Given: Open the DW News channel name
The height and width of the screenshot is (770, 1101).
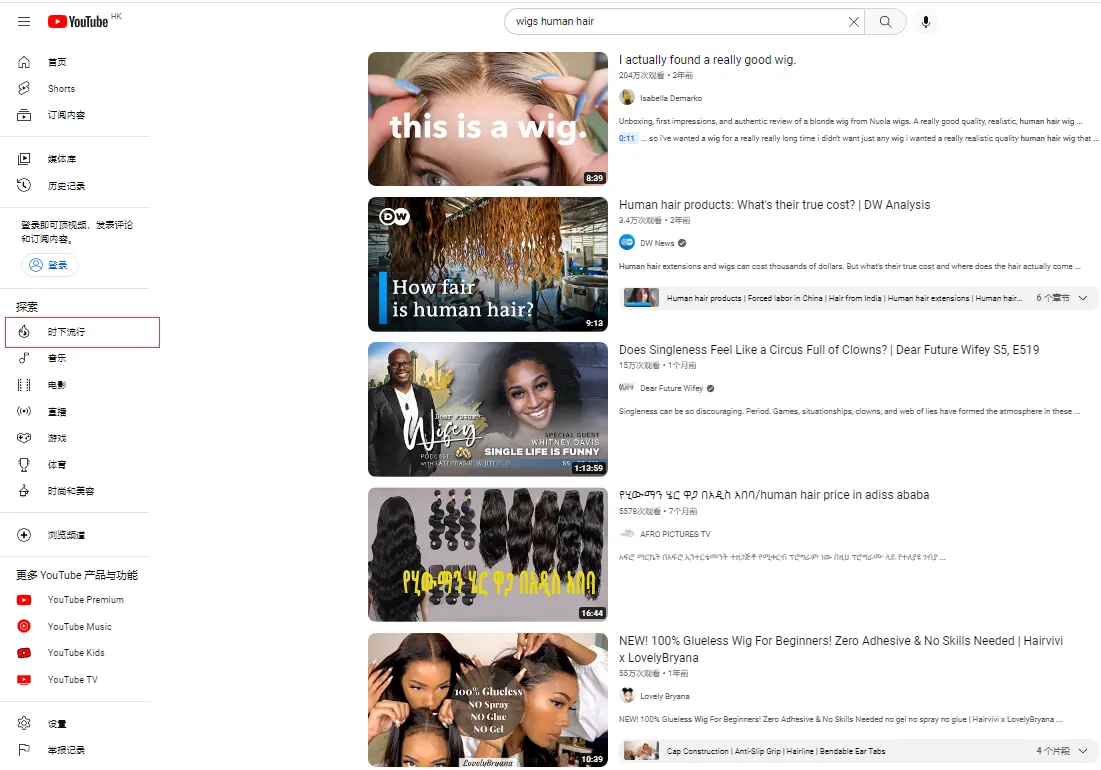Looking at the screenshot, I should tap(657, 244).
